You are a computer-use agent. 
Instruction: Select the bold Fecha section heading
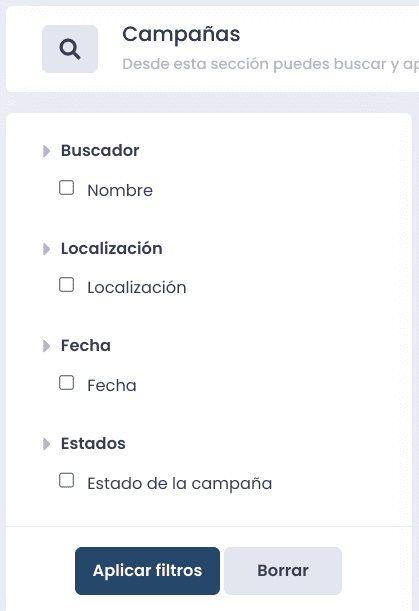[x=86, y=346]
